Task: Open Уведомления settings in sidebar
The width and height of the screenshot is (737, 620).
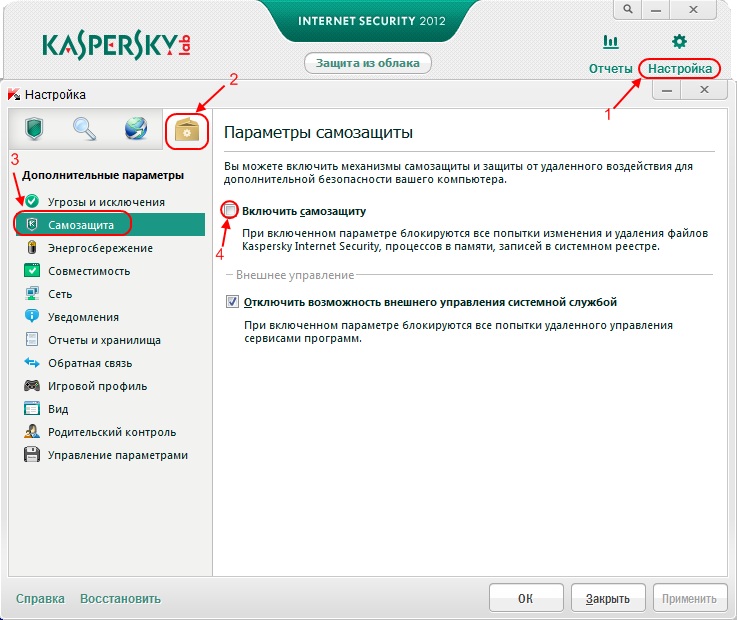Action: (83, 317)
